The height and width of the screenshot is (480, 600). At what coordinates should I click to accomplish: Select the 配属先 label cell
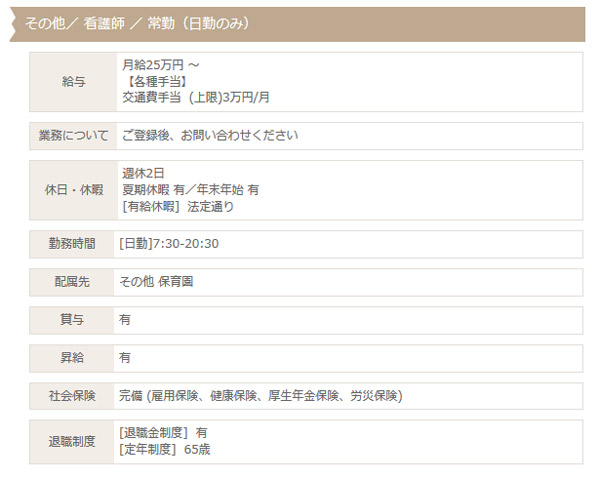72,282
